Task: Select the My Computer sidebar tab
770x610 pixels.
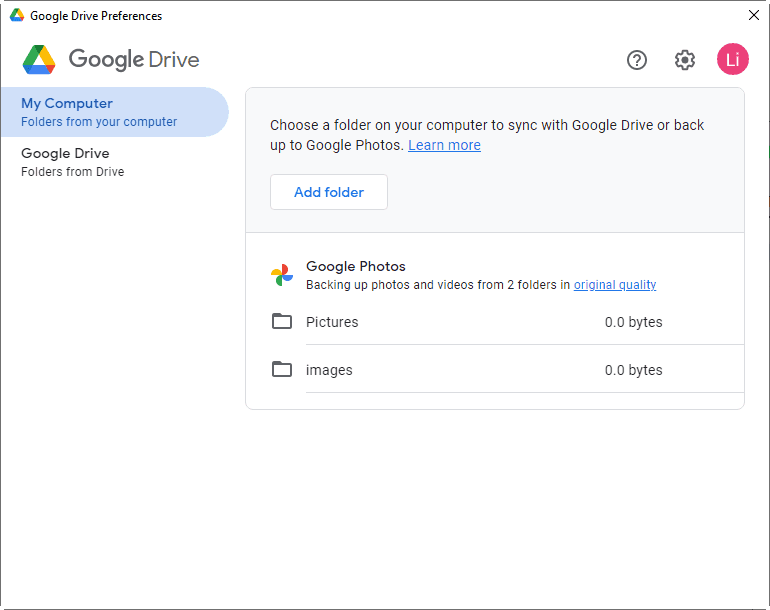Action: pyautogui.click(x=115, y=112)
